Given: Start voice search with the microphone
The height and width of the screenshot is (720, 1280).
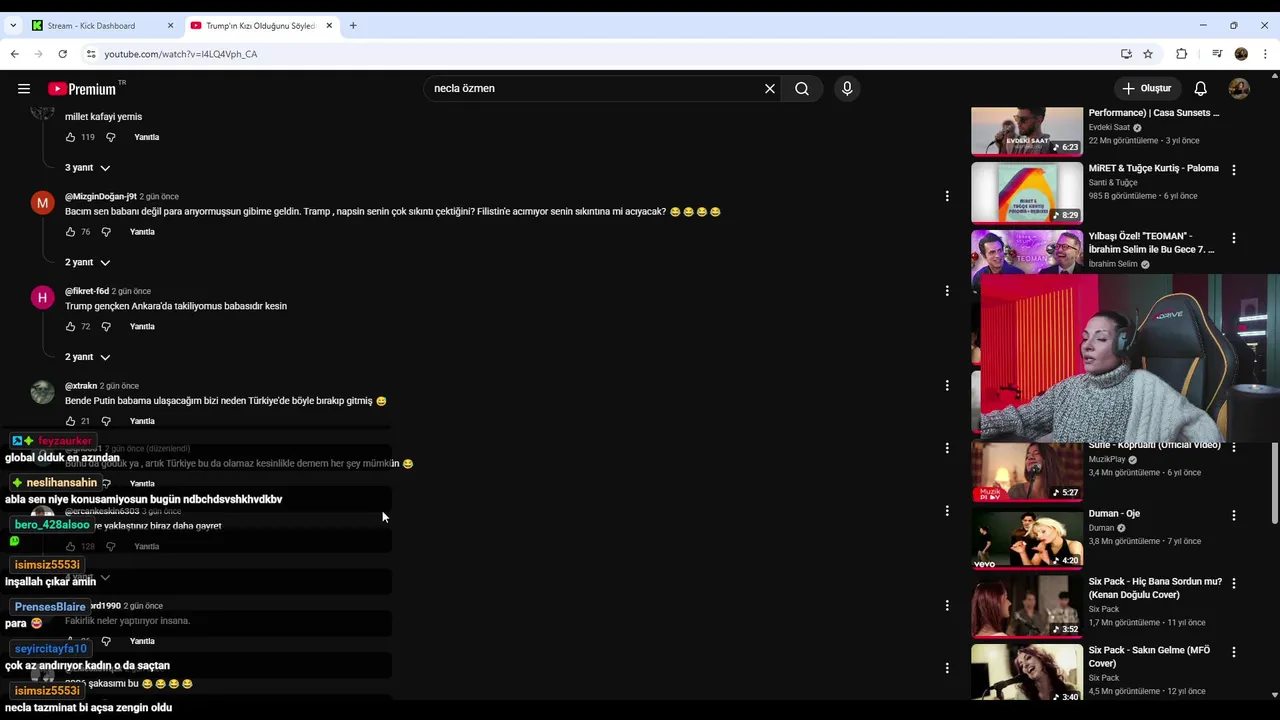Looking at the screenshot, I should (847, 89).
